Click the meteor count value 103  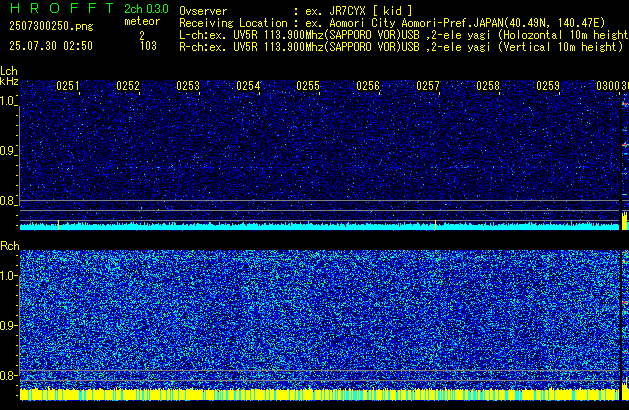coord(148,46)
